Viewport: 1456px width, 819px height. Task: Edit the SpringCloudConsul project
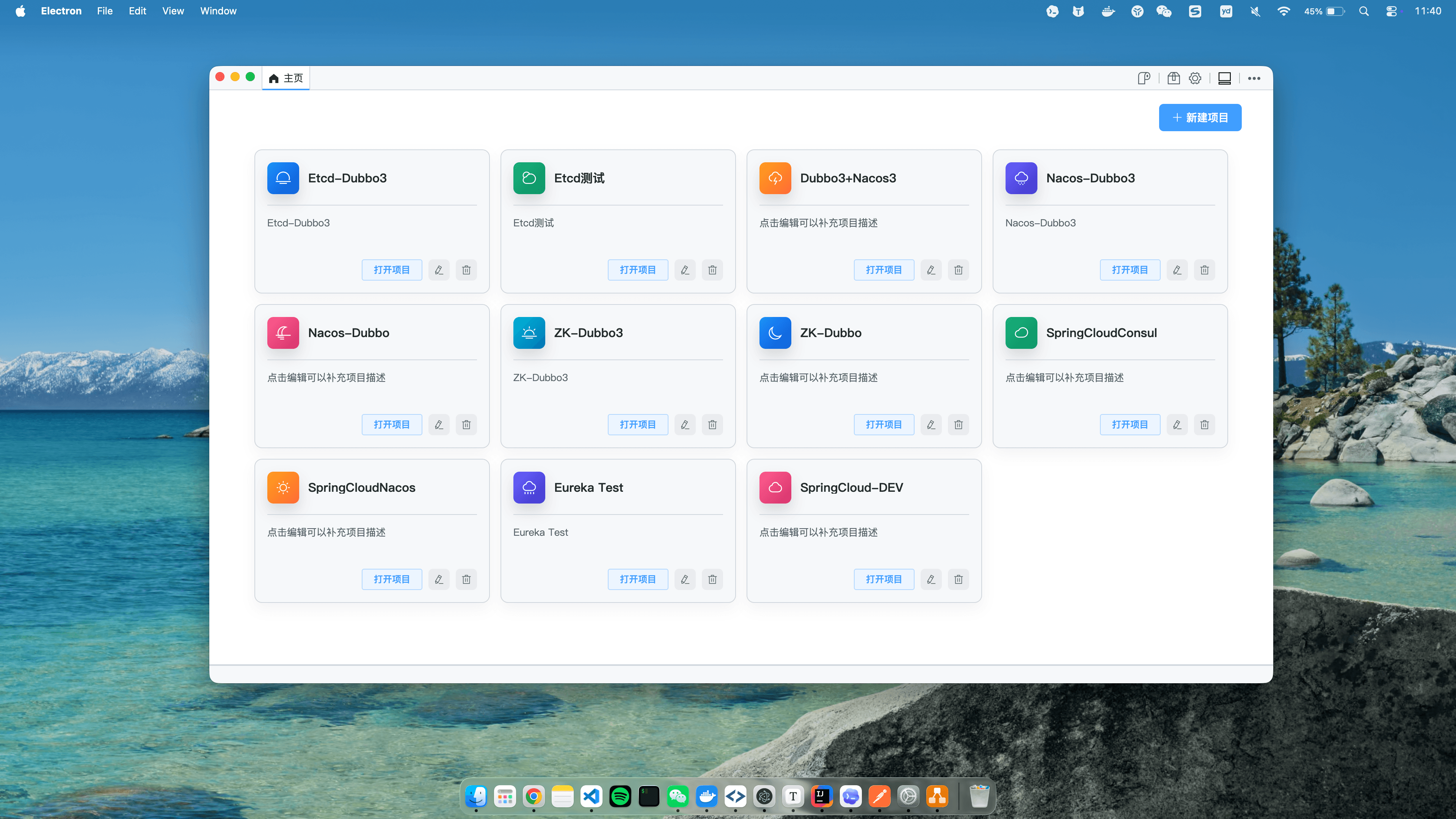tap(1177, 425)
